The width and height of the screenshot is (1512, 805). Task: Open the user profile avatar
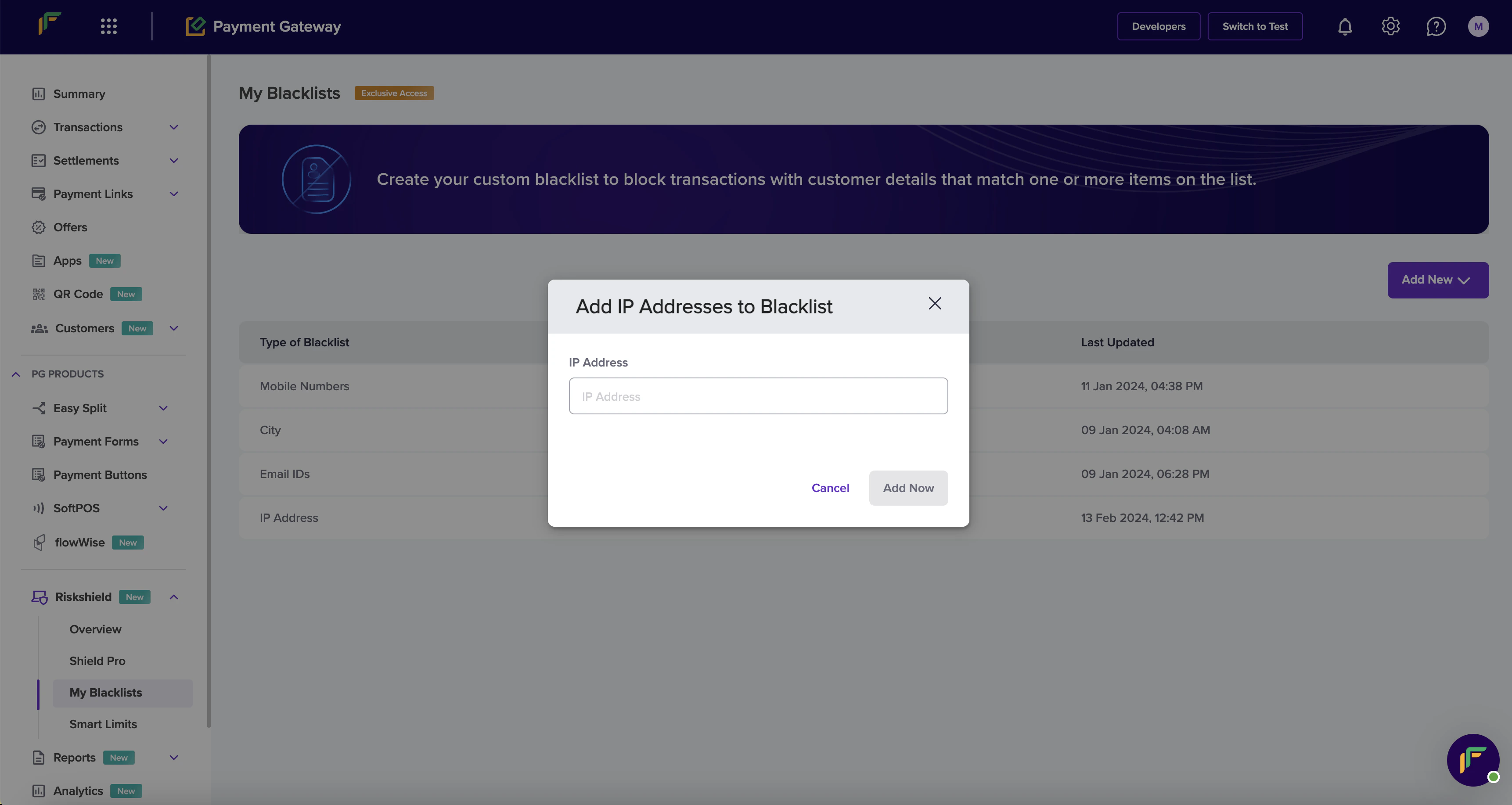[x=1478, y=26]
